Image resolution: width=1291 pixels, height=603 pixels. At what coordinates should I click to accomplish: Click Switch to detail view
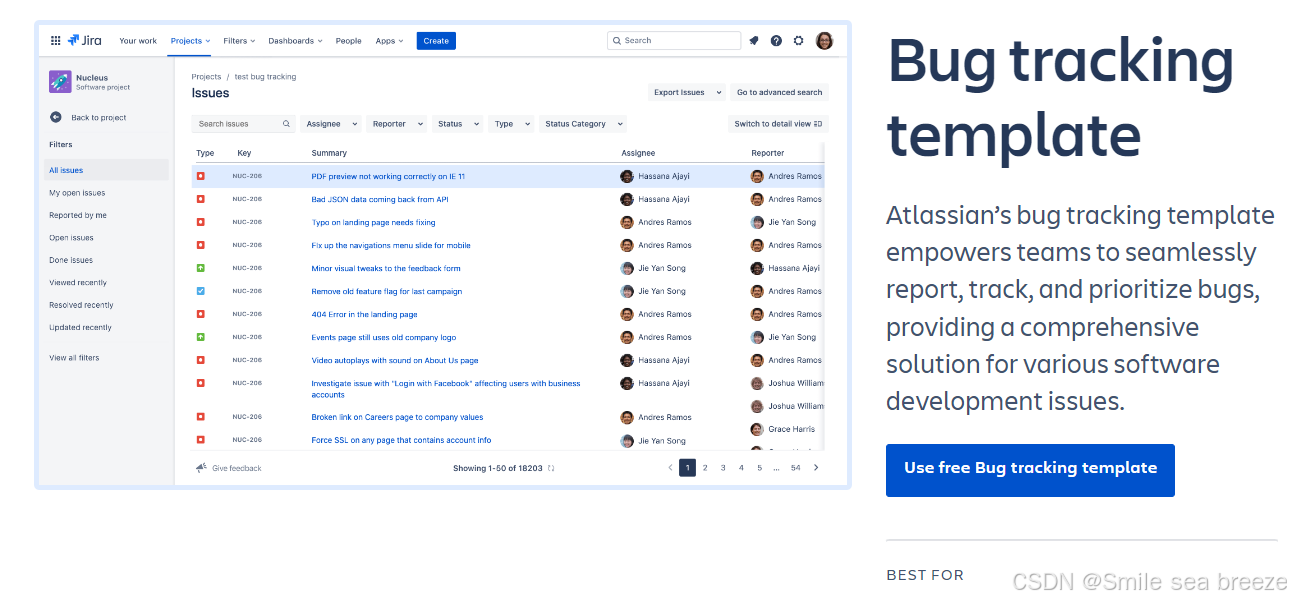[778, 124]
